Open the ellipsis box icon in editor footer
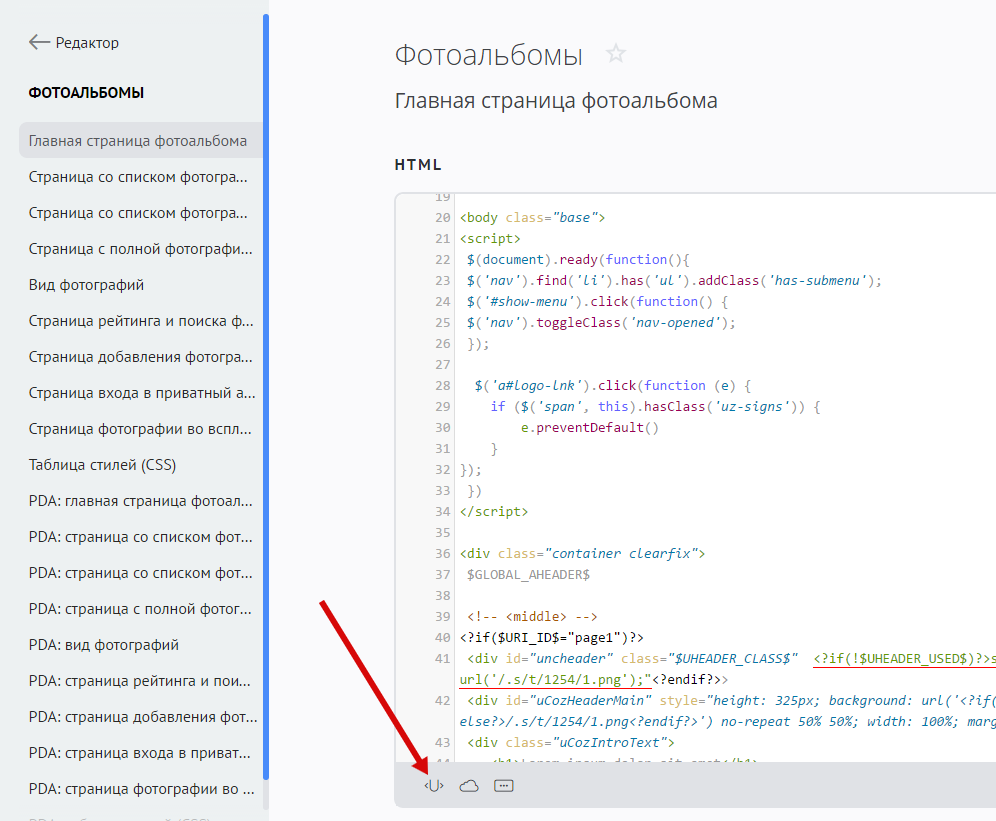996x821 pixels. (504, 786)
